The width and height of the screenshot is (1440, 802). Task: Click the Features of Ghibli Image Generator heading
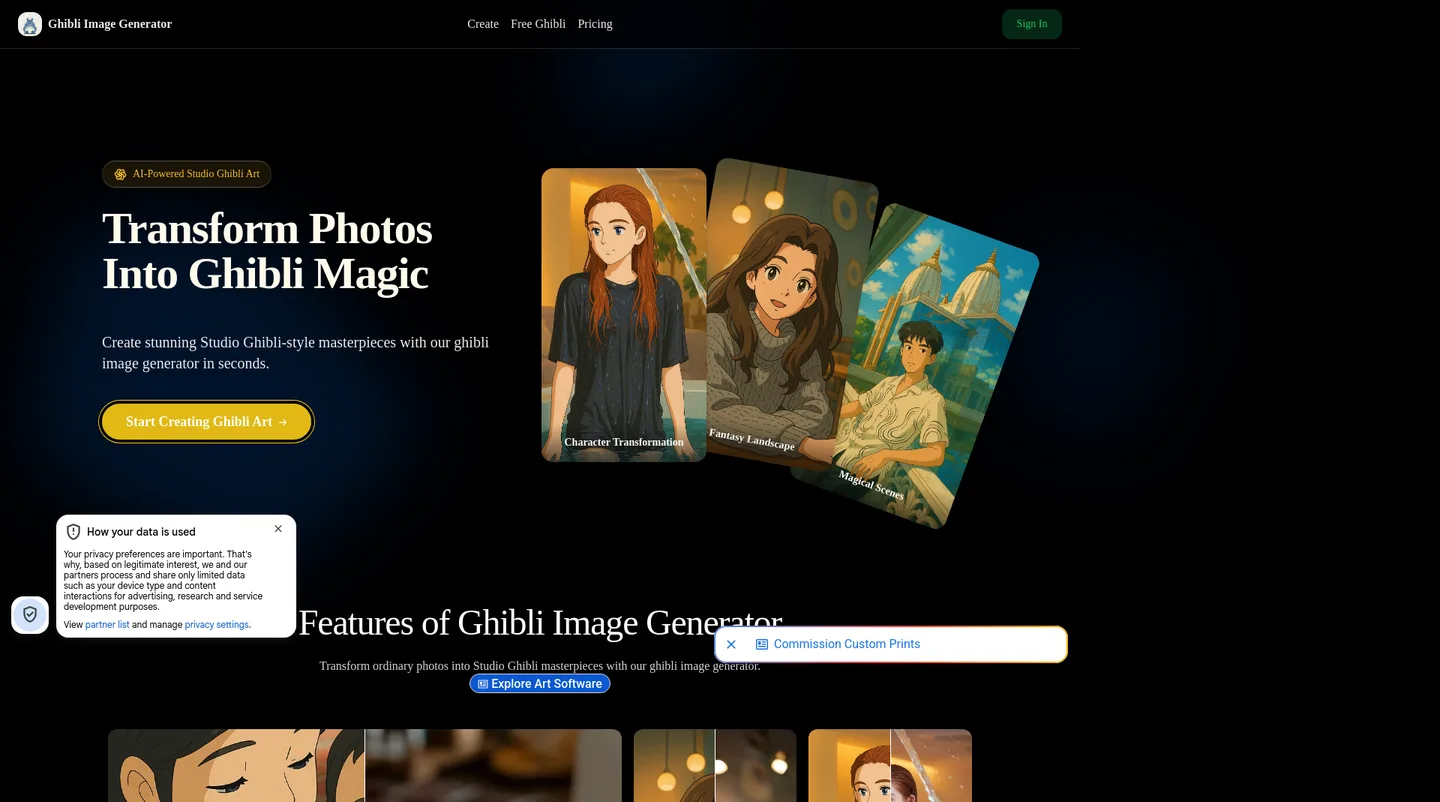pyautogui.click(x=540, y=622)
